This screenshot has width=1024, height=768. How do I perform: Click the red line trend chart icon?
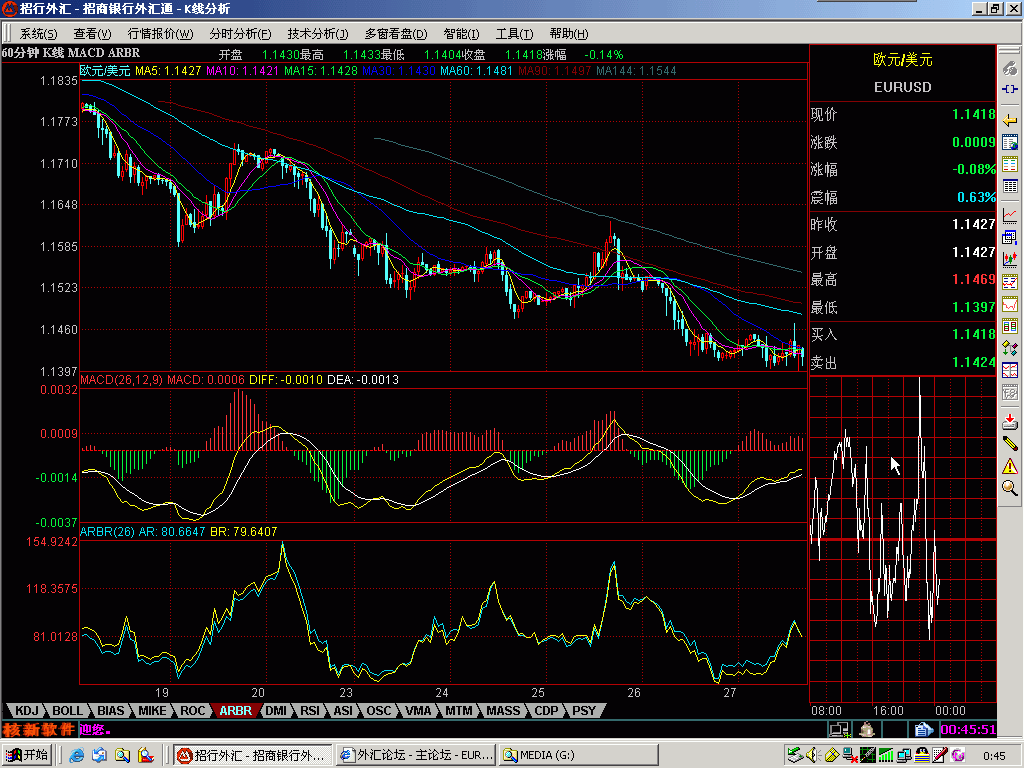(x=1010, y=215)
